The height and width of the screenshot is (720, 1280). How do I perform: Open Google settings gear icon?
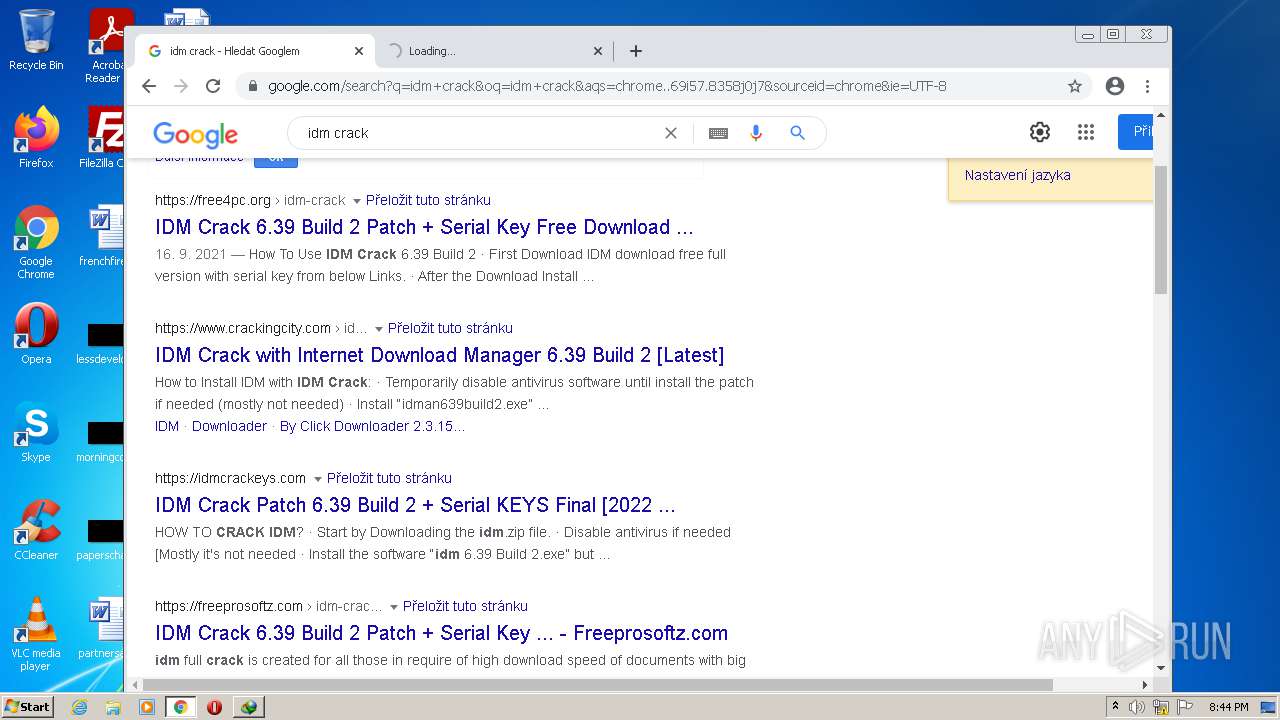[1040, 132]
